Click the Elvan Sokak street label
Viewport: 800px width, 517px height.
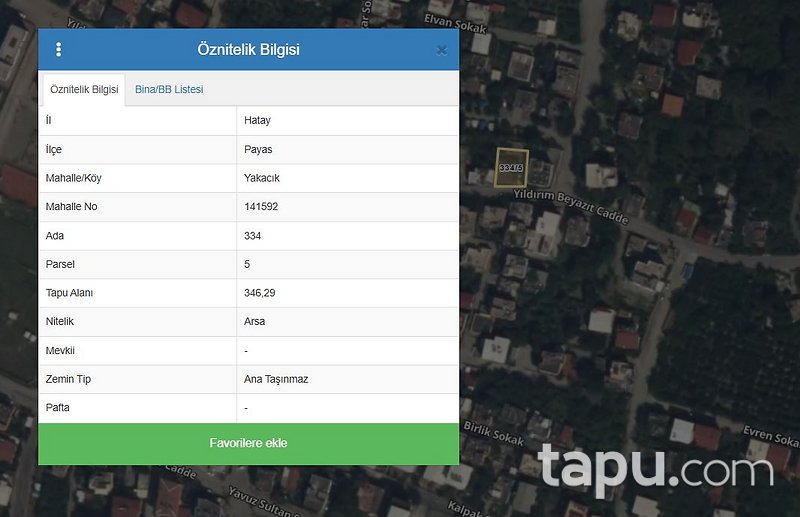tap(455, 24)
